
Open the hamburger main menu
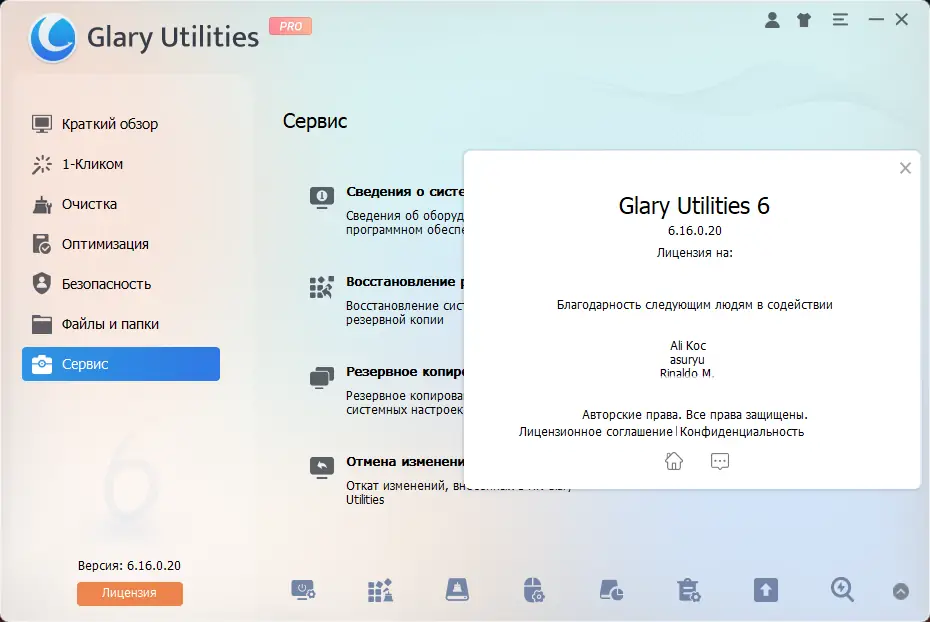(840, 20)
